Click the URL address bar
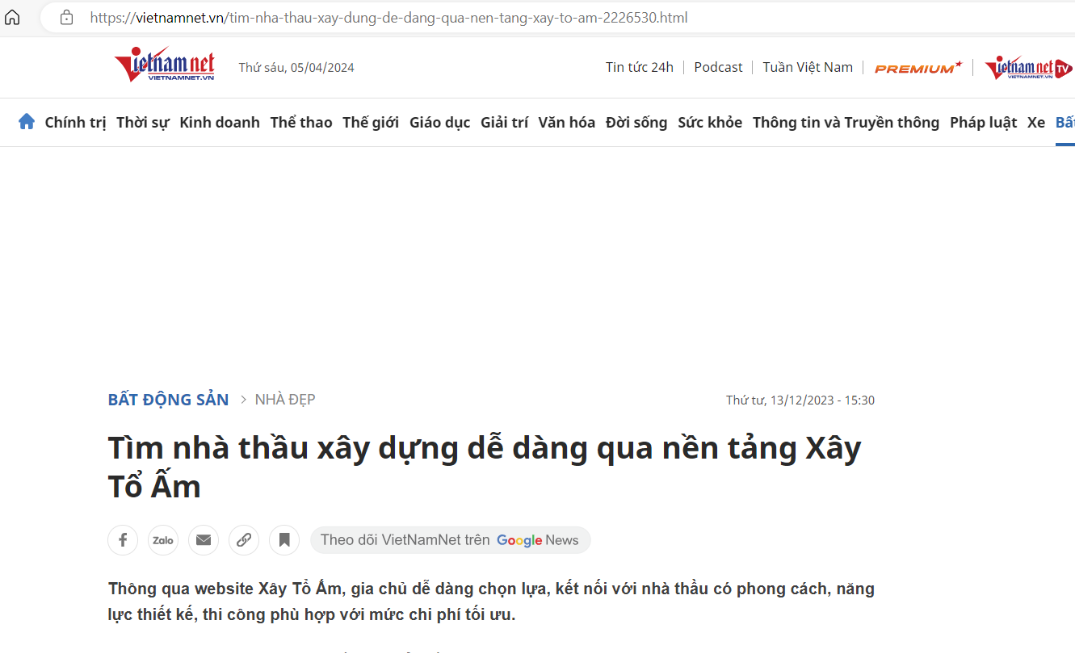 555,17
